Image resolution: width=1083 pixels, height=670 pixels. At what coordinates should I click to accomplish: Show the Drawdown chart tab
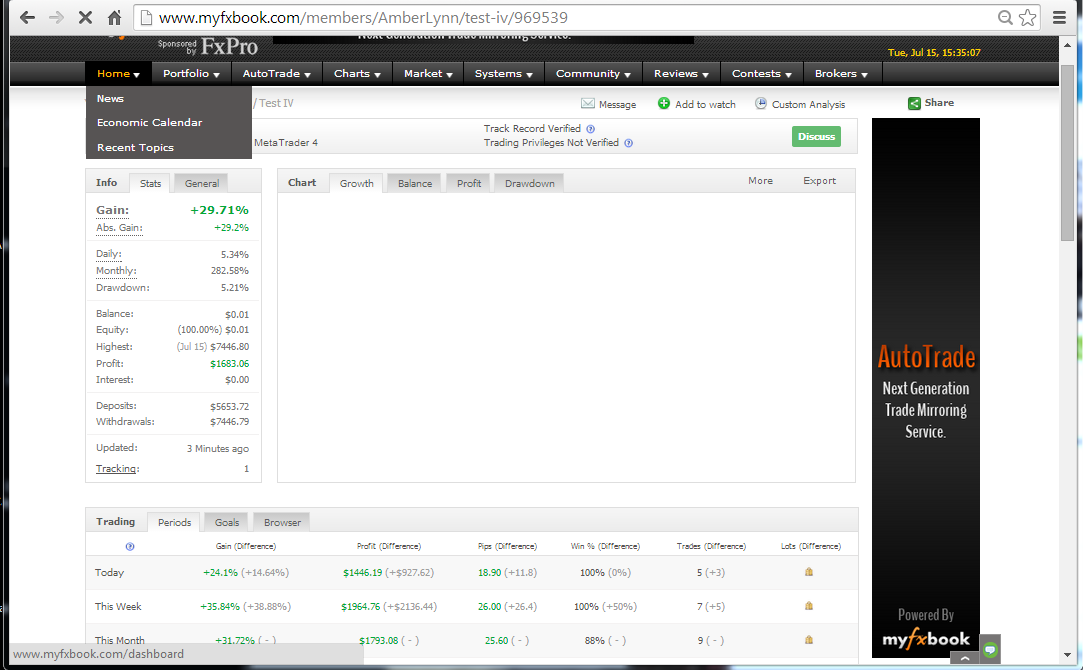click(x=530, y=183)
